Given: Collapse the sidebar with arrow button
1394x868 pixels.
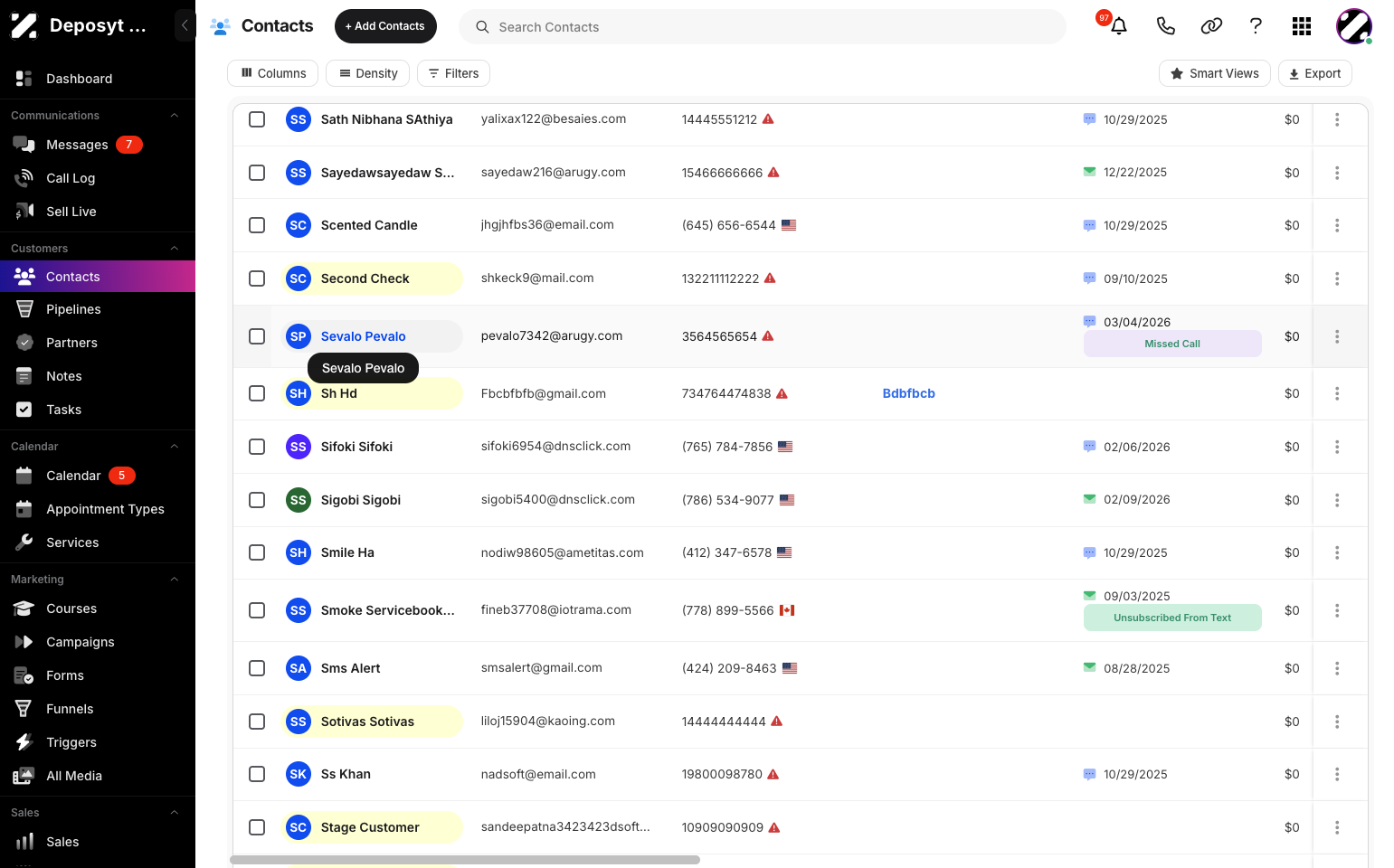Looking at the screenshot, I should [185, 25].
